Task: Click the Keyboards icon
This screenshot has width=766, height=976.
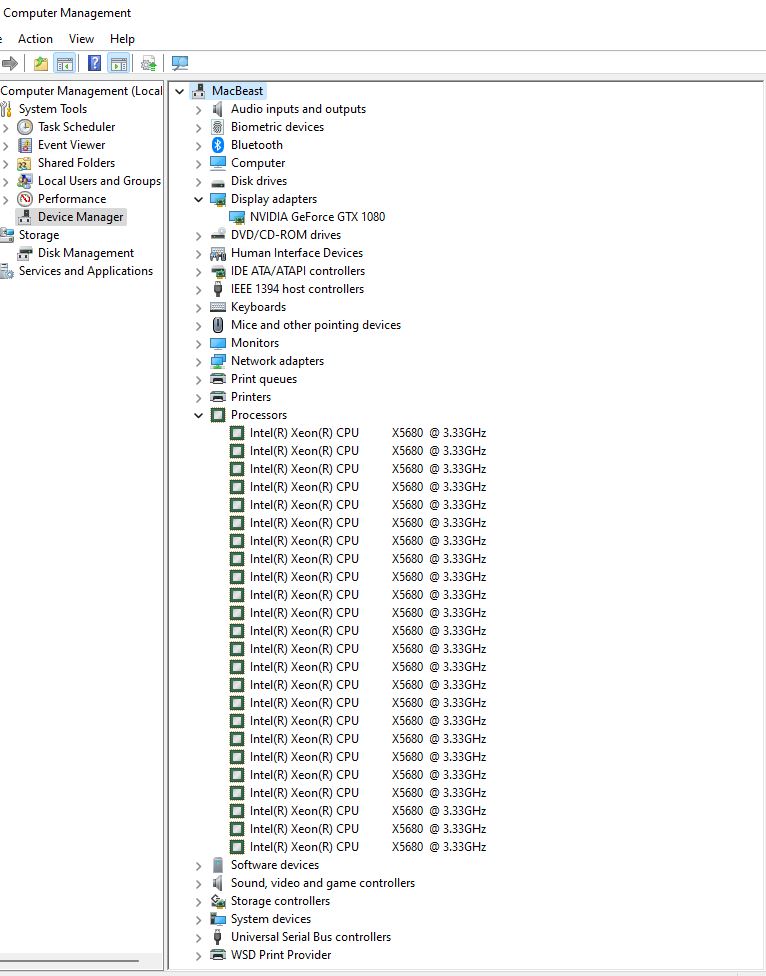Action: pyautogui.click(x=218, y=307)
